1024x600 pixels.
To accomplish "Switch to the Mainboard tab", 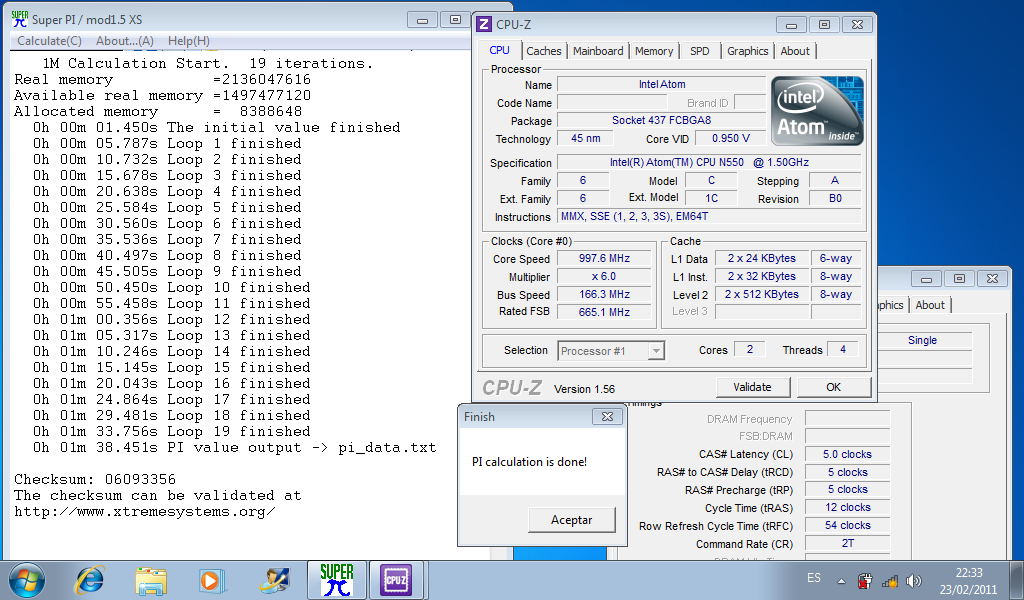I will [598, 51].
